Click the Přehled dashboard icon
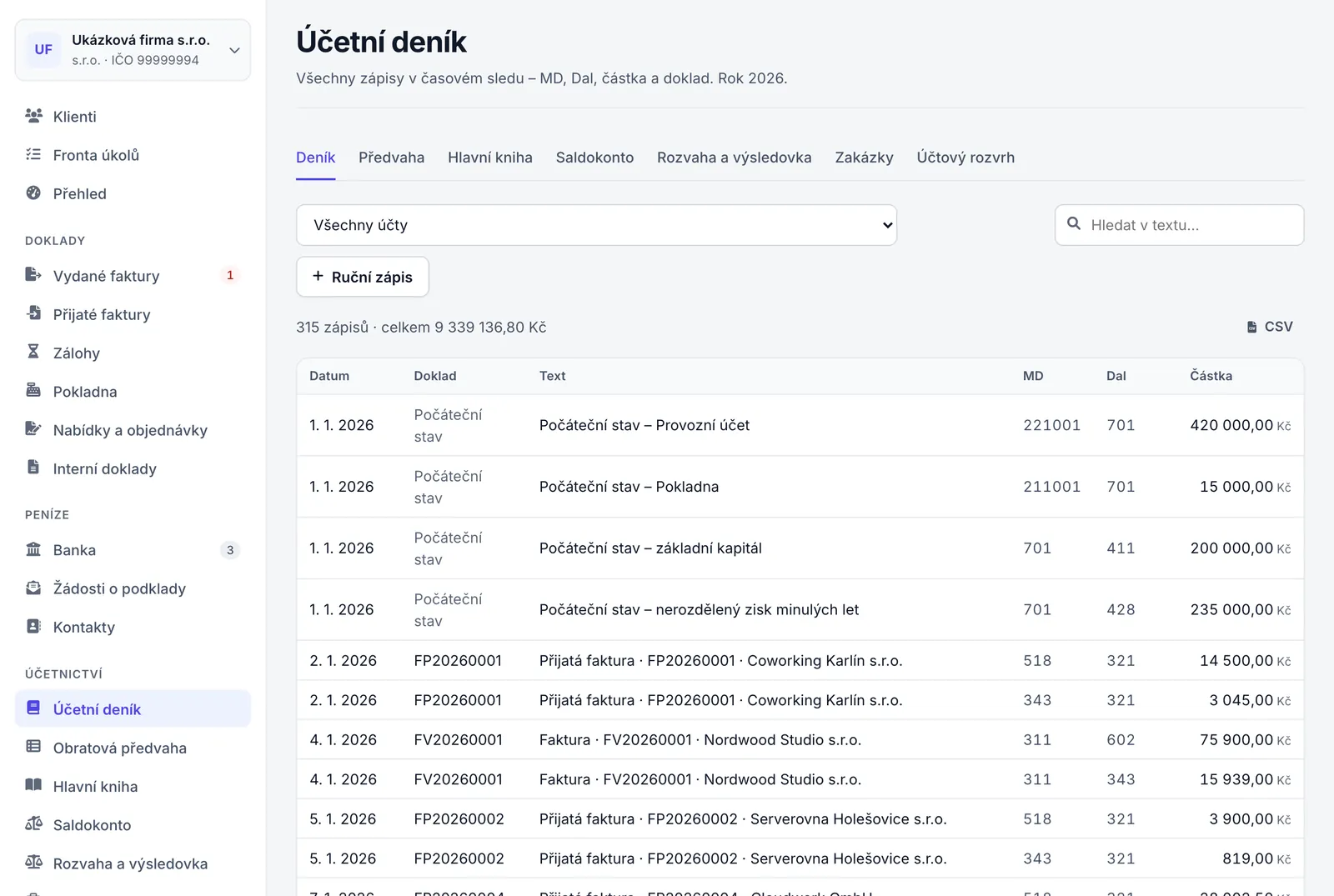 coord(33,193)
